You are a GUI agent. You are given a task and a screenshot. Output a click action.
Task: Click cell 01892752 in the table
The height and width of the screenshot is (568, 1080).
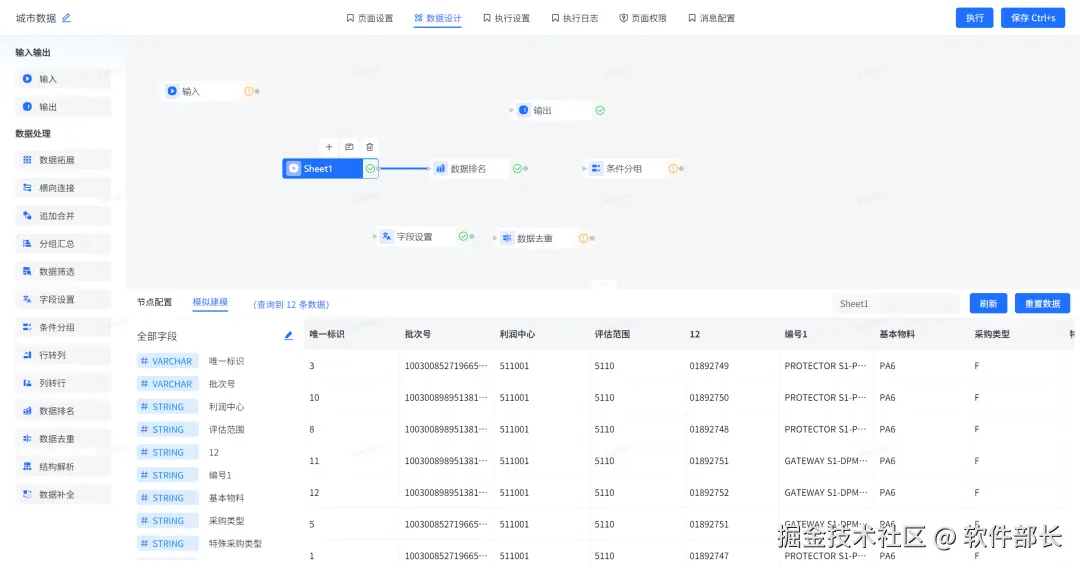tap(709, 492)
